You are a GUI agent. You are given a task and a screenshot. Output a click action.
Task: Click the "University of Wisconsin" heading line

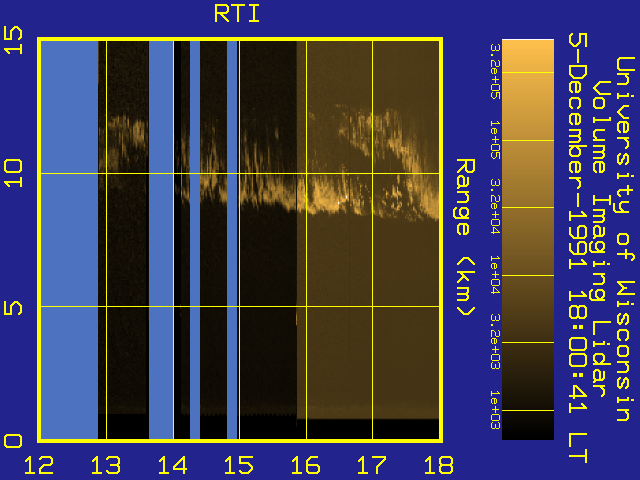pyautogui.click(x=624, y=239)
